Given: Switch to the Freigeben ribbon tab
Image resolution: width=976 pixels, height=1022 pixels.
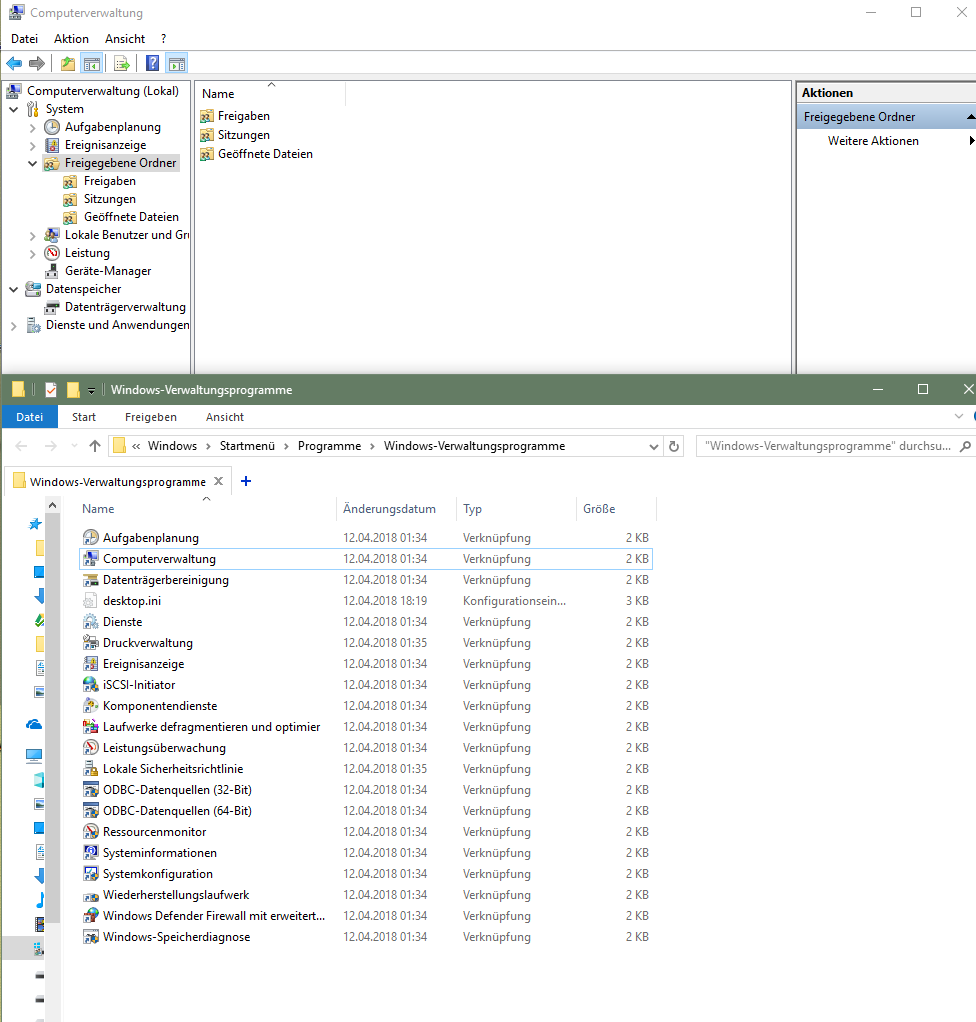Looking at the screenshot, I should 151,417.
